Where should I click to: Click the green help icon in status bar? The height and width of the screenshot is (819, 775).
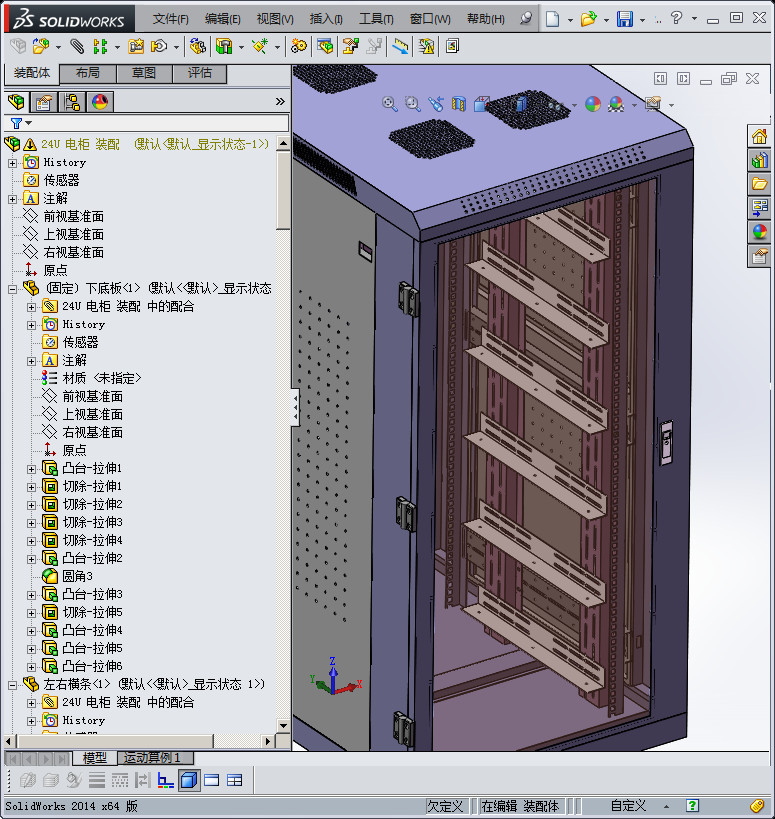692,806
